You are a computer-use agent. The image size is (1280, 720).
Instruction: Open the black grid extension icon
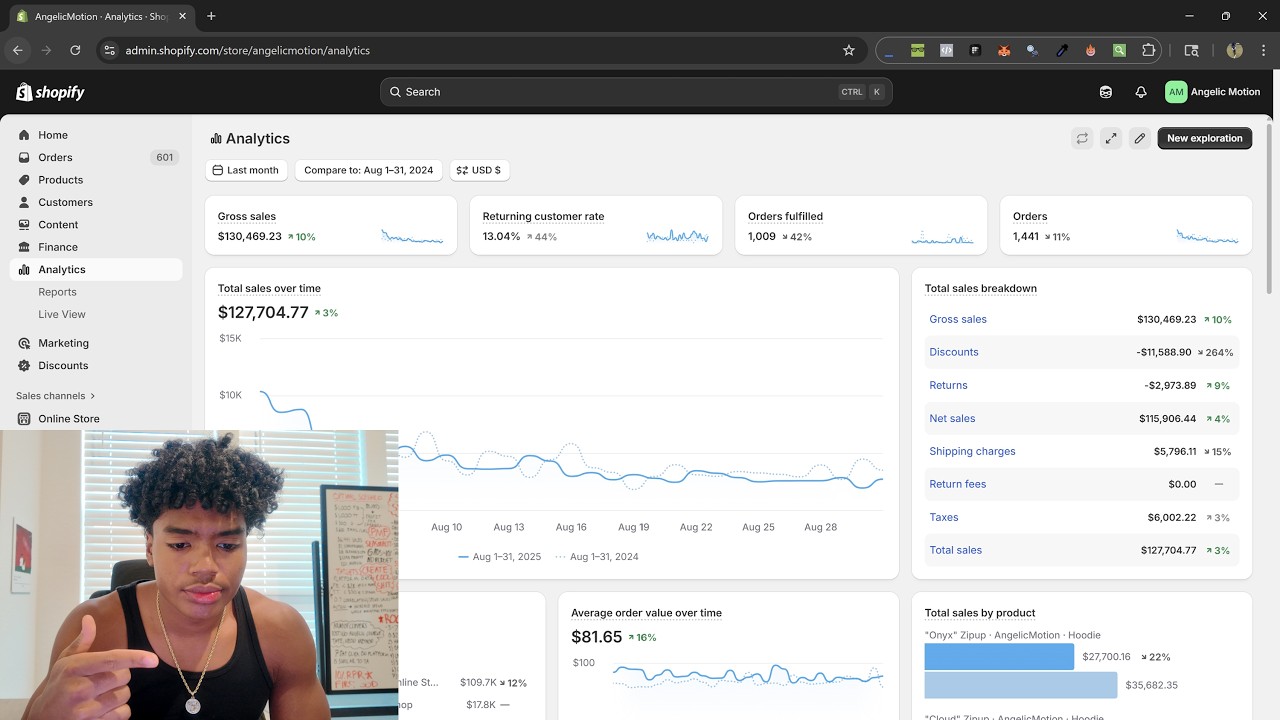pos(975,50)
